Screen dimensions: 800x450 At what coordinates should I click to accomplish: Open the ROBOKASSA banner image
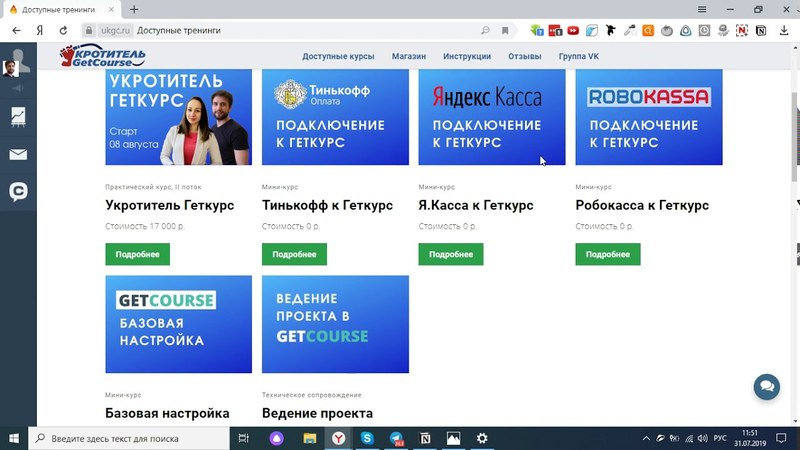pyautogui.click(x=649, y=117)
